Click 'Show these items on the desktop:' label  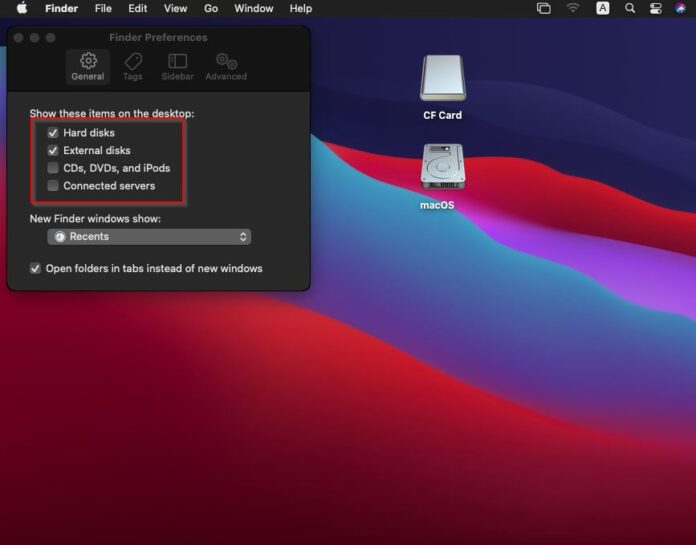click(x=112, y=114)
